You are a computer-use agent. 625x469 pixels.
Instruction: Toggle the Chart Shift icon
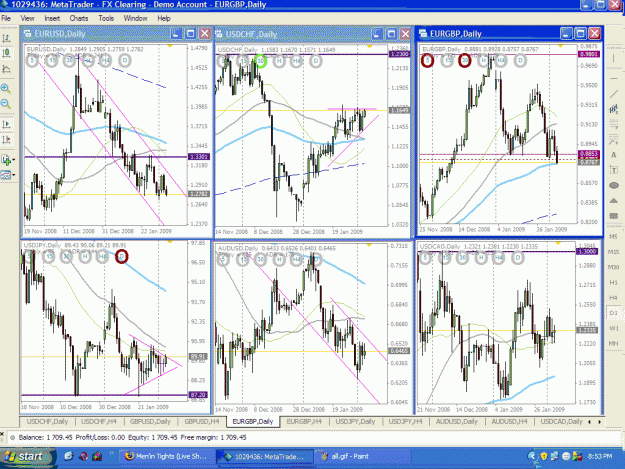click(x=6, y=139)
